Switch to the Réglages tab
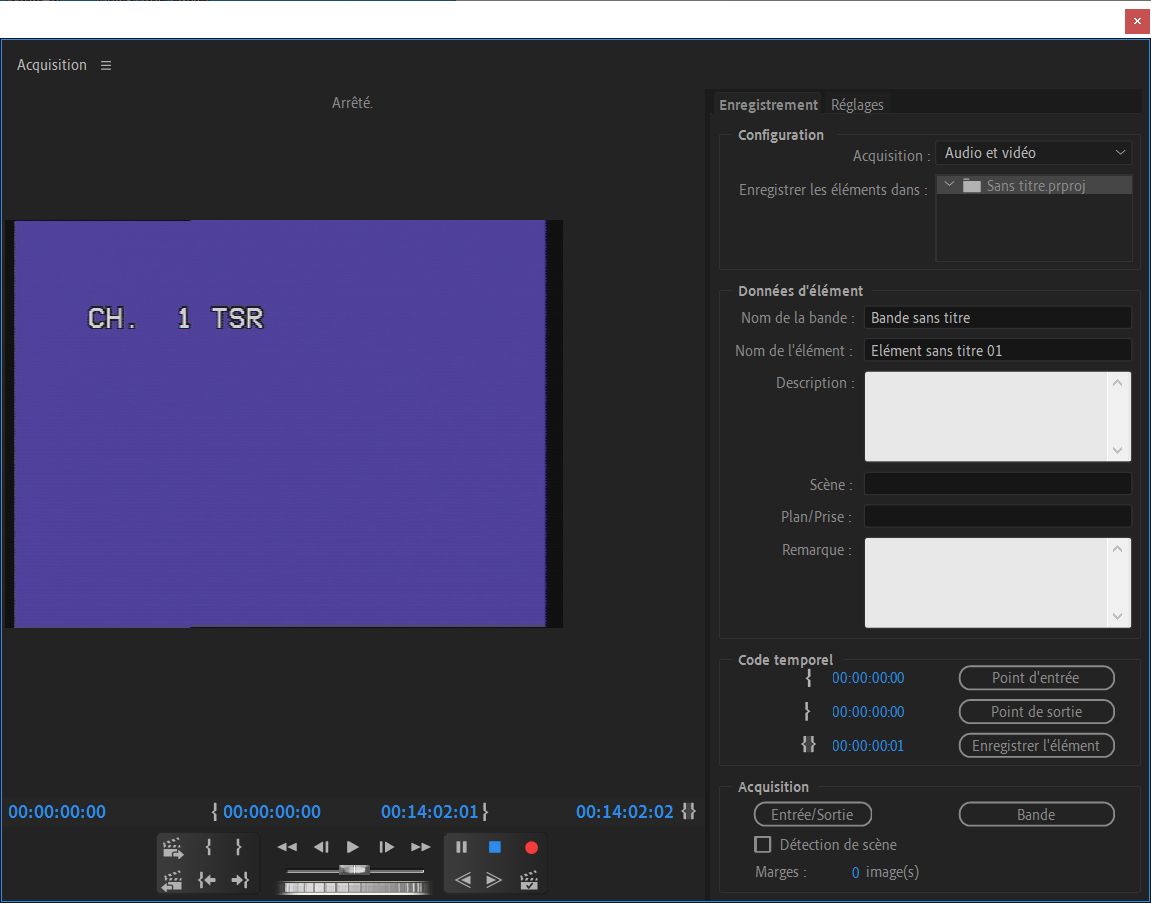1151x903 pixels. [857, 105]
